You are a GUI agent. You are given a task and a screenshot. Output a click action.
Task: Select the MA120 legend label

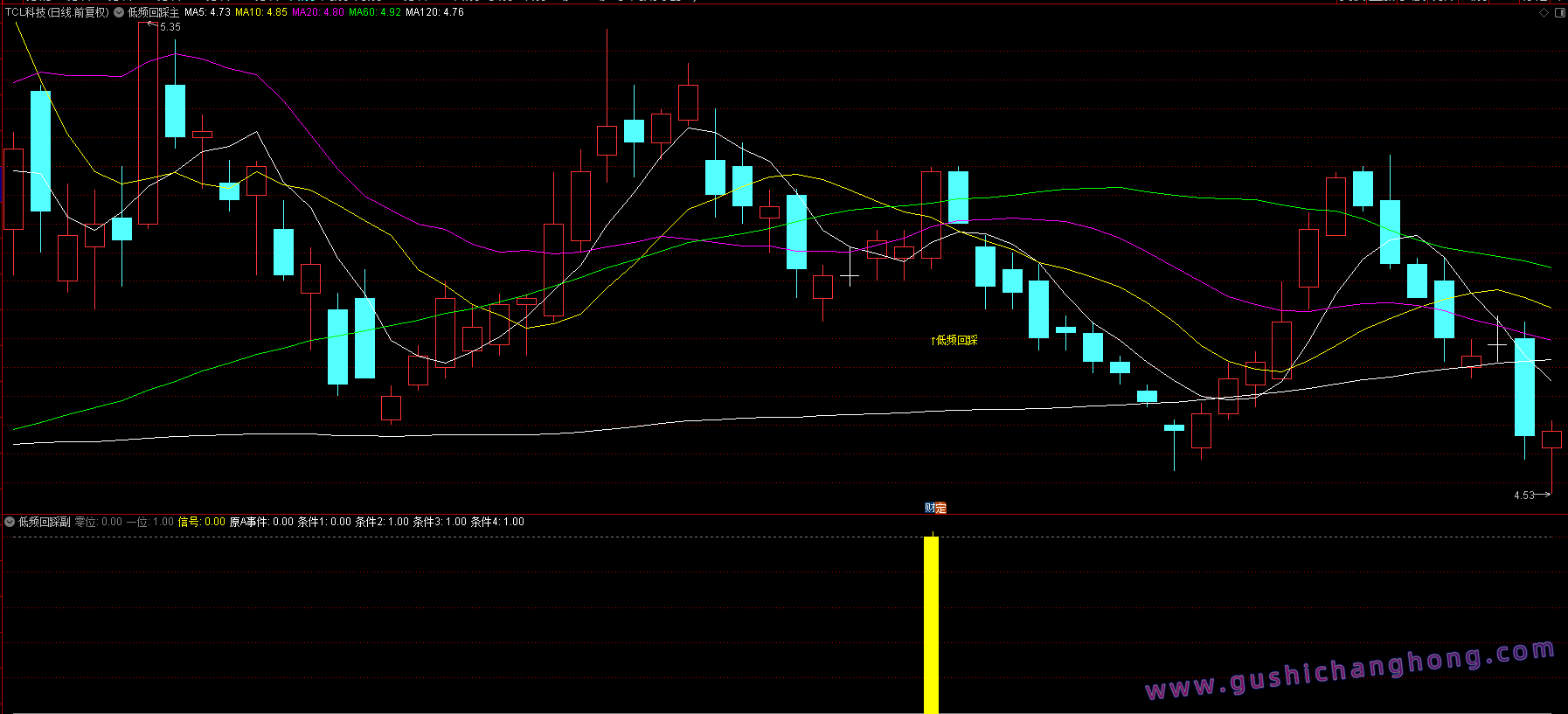coord(434,12)
